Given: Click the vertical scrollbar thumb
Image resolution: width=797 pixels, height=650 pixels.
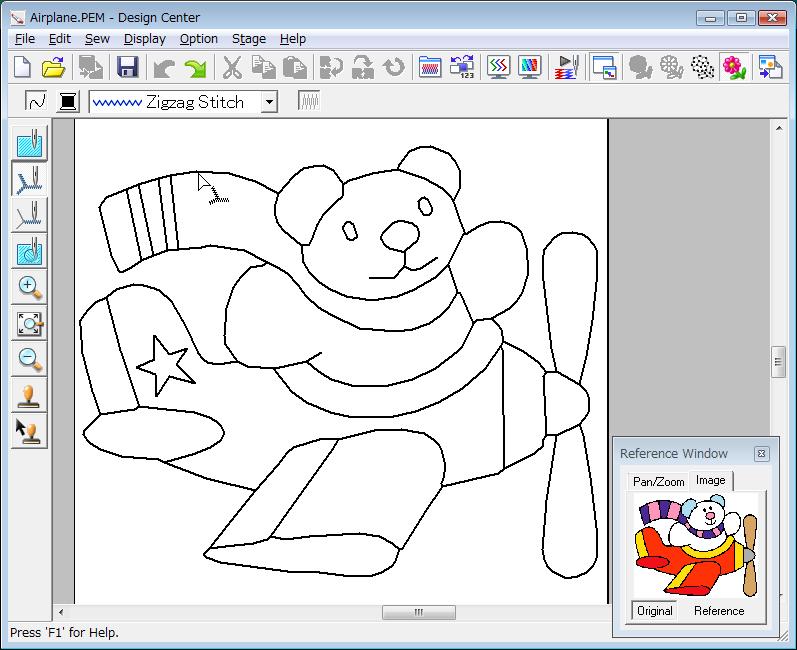Looking at the screenshot, I should click(x=778, y=361).
